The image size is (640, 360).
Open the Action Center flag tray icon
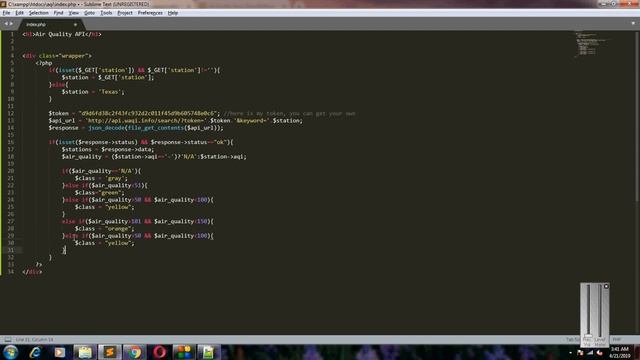click(x=580, y=353)
